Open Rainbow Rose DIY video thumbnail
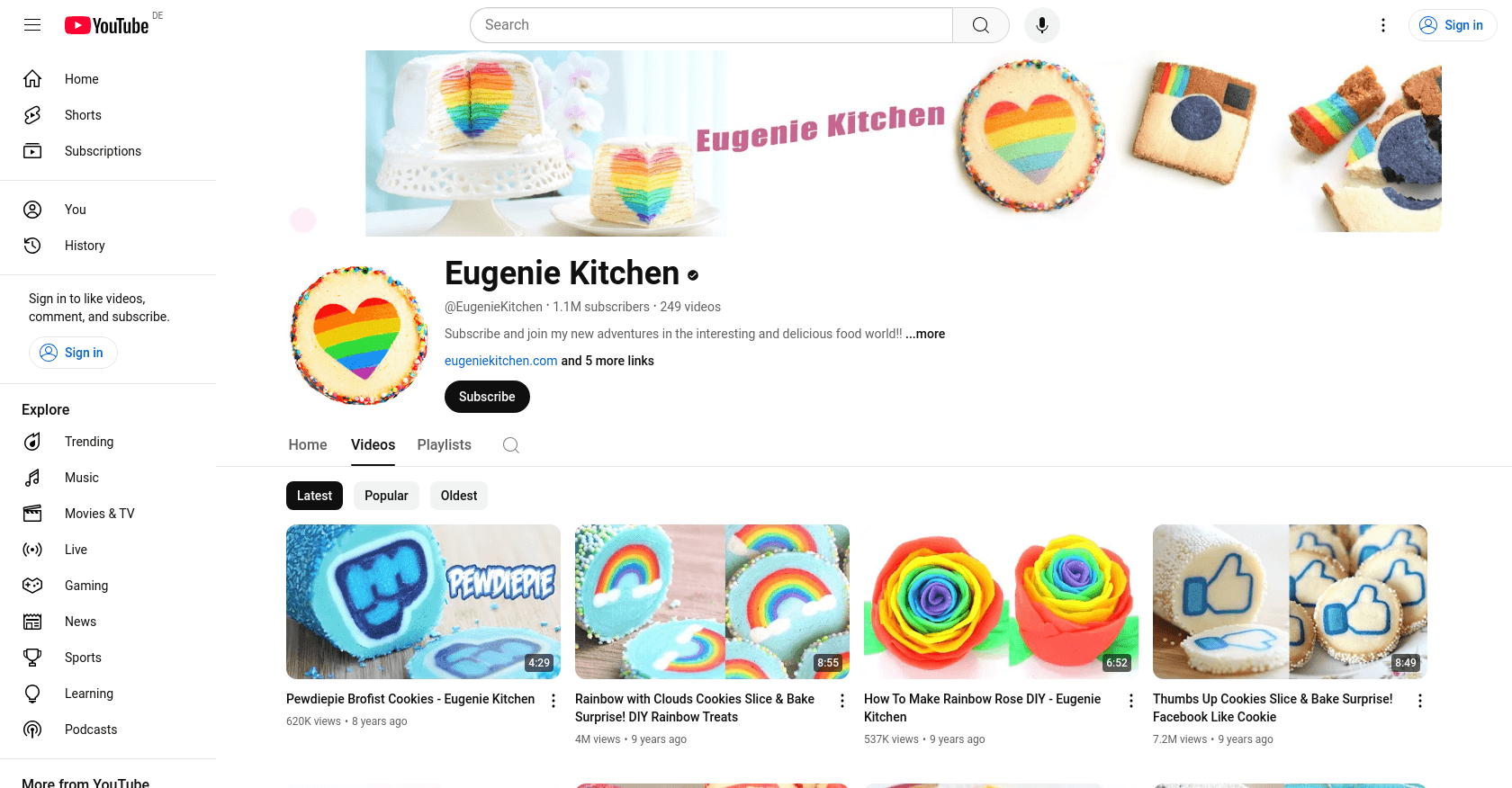Screen dimensions: 1512x788 pyautogui.click(x=1001, y=602)
